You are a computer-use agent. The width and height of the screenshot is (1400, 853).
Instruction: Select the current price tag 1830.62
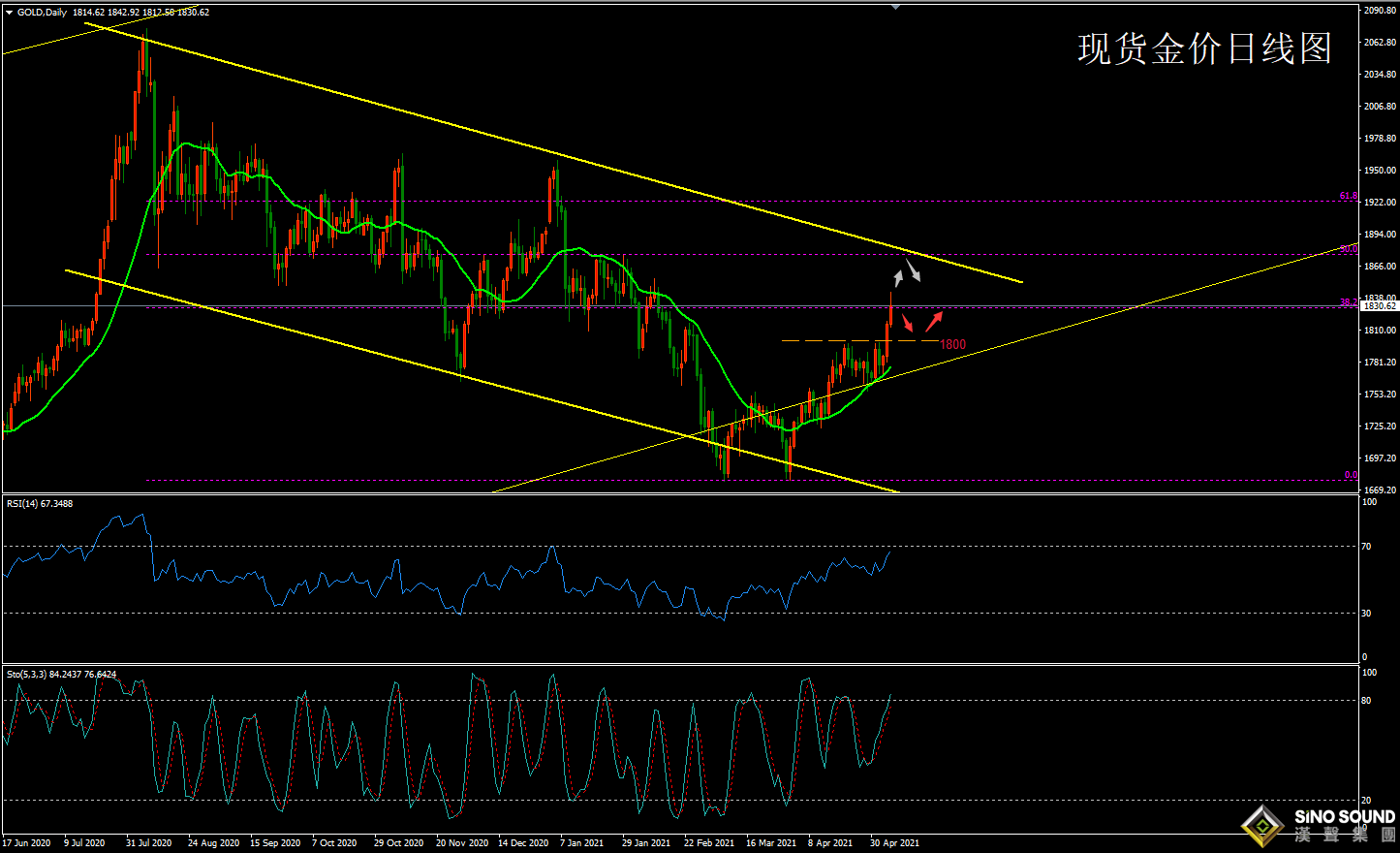pos(1379,306)
